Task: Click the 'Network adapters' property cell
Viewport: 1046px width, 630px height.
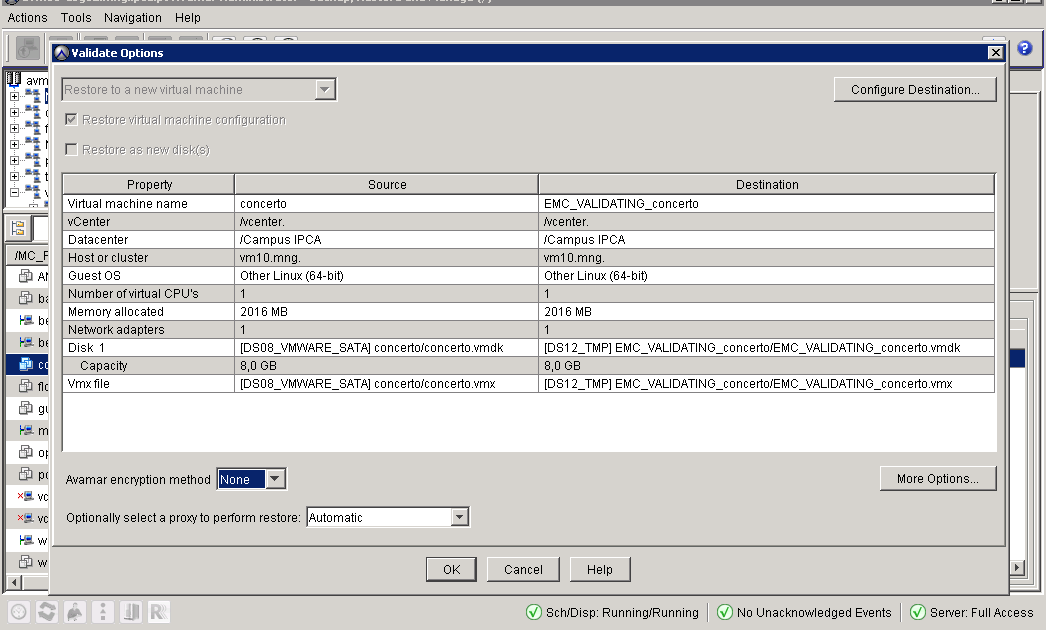Action: (x=149, y=330)
